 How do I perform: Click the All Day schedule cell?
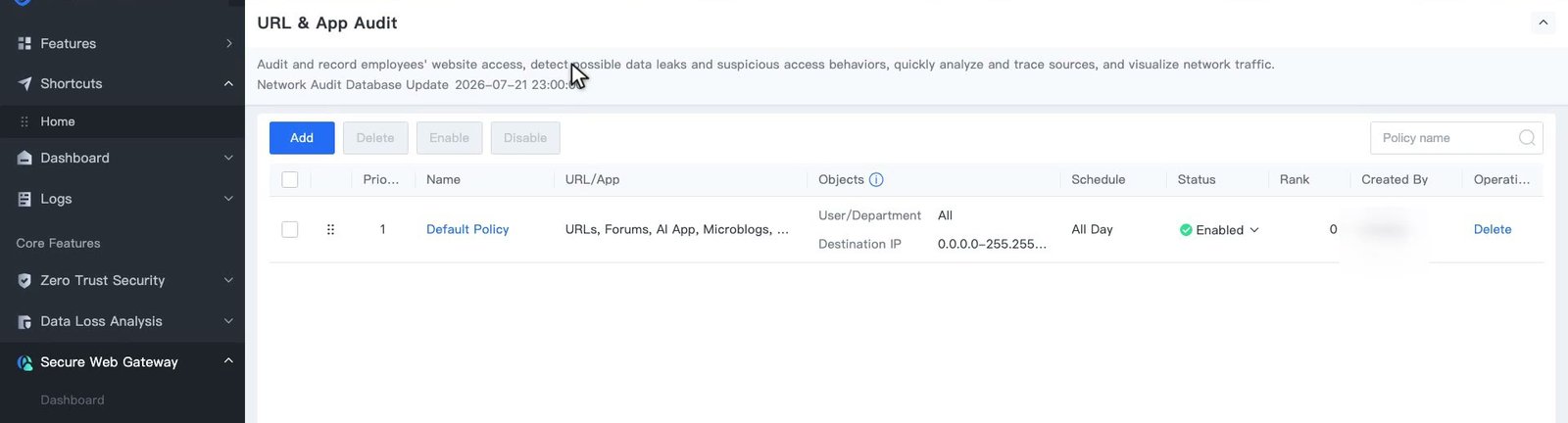(x=1092, y=229)
